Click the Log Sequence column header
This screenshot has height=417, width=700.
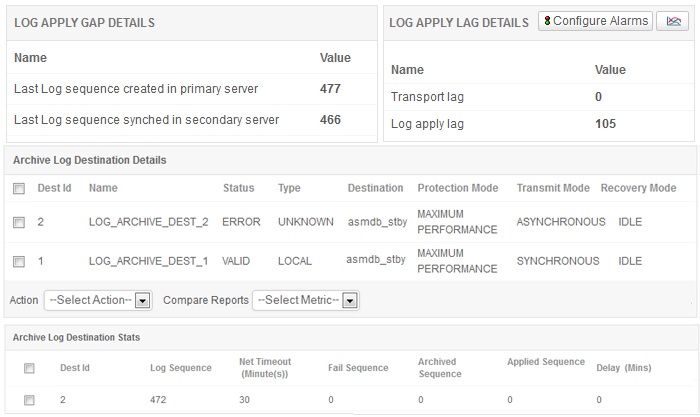180,368
